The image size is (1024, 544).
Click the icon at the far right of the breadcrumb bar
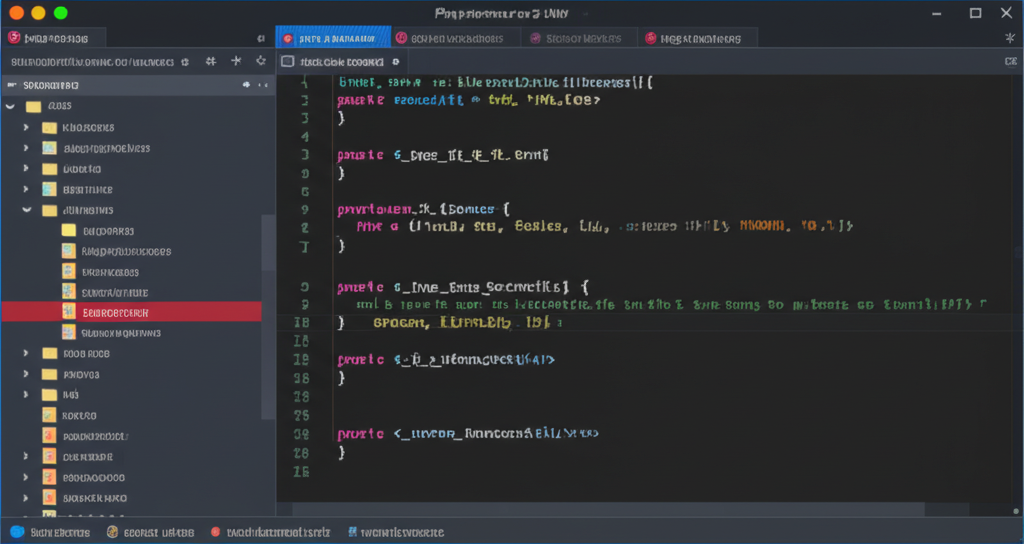point(1010,61)
